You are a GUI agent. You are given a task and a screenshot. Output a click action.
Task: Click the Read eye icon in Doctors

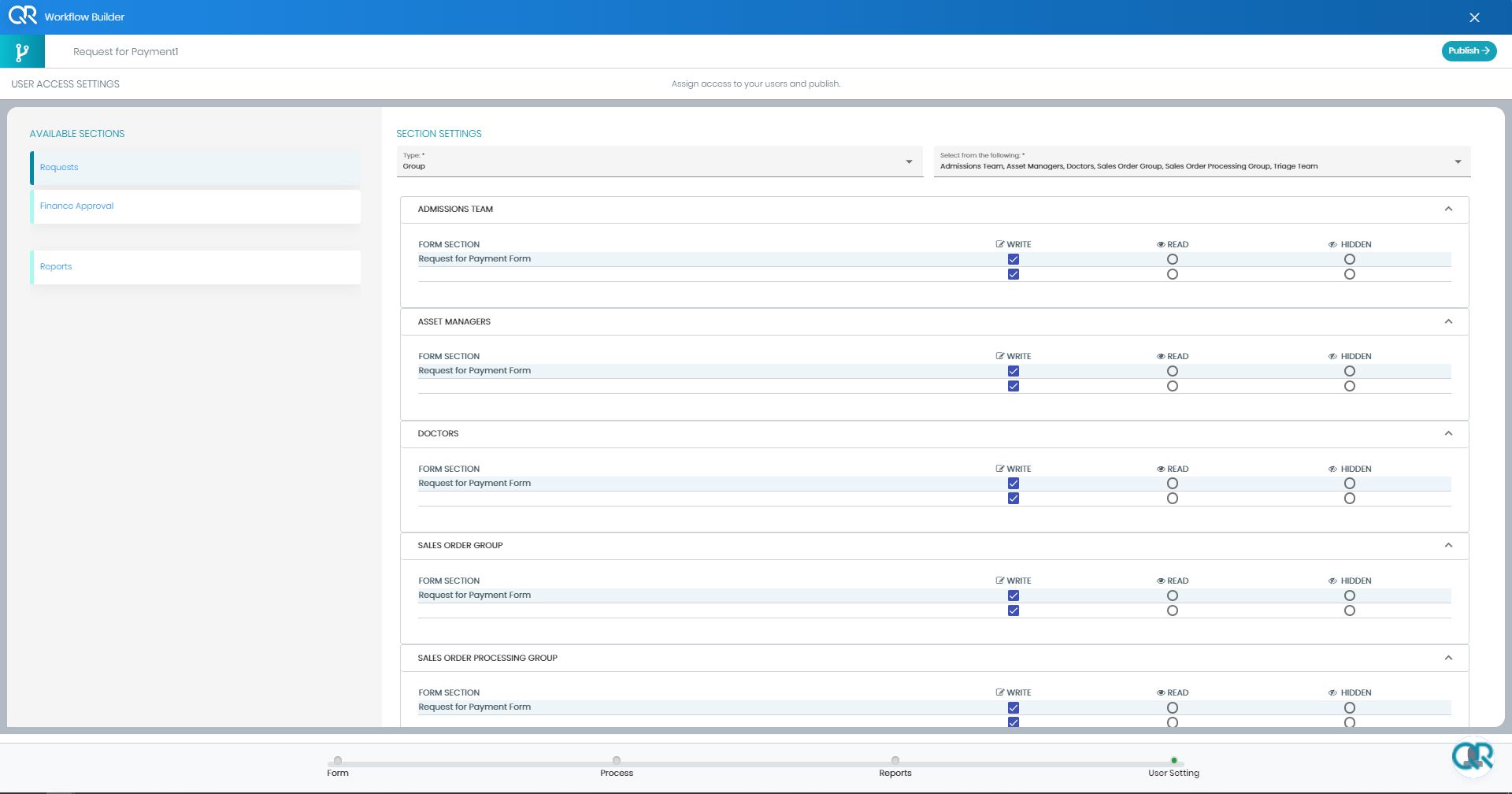(x=1161, y=469)
